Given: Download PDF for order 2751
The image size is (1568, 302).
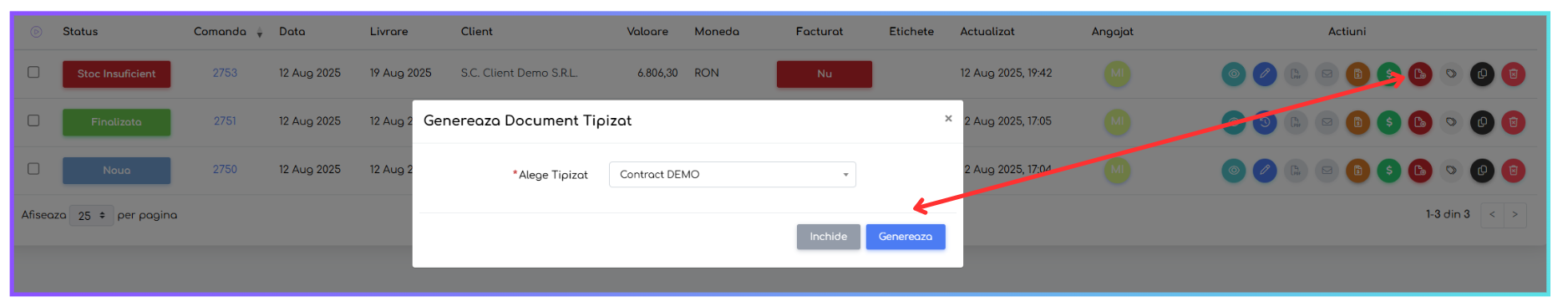Looking at the screenshot, I should coord(1296,122).
